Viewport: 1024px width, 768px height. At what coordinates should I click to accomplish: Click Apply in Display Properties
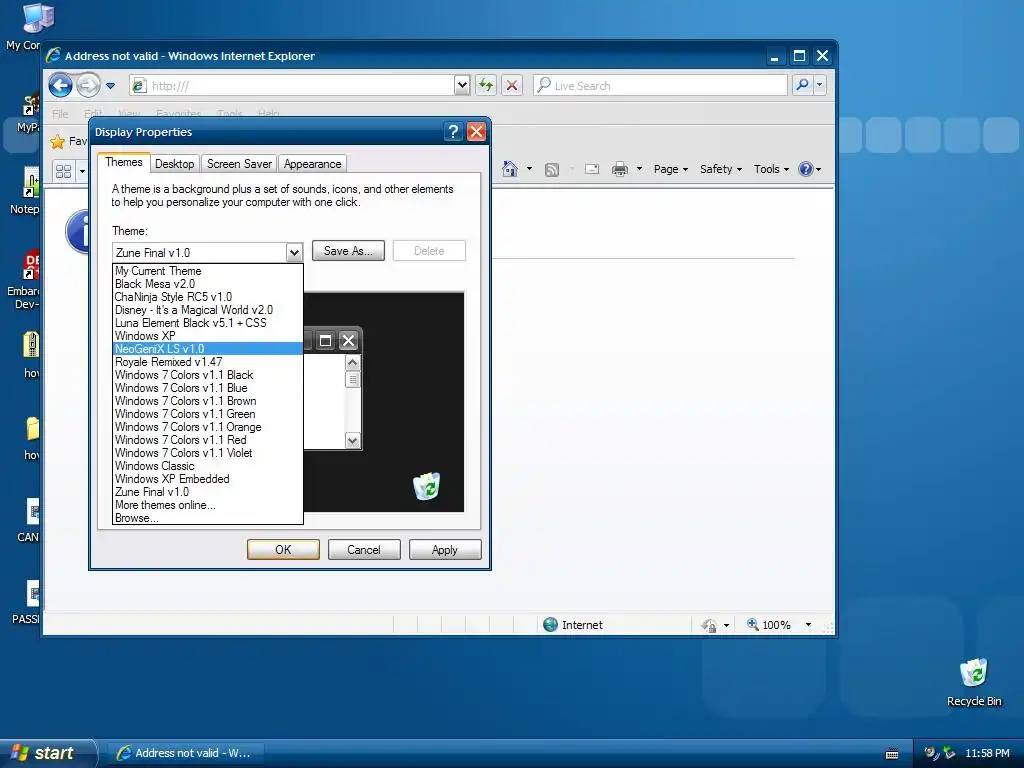point(445,550)
